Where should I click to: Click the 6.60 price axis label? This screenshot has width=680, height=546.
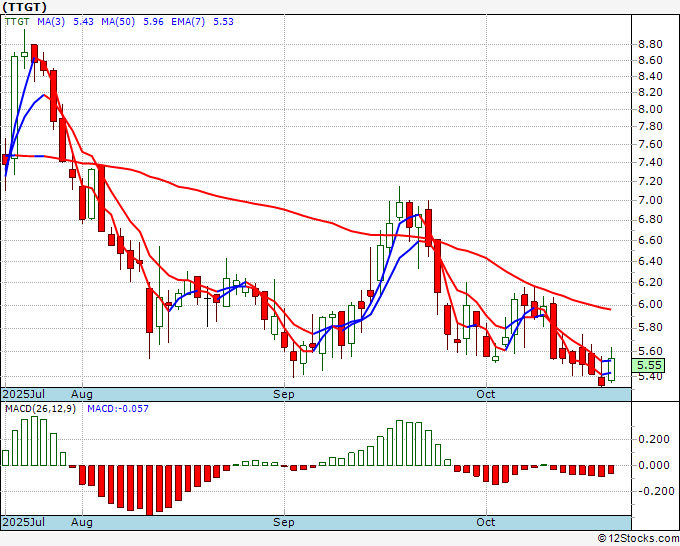(x=650, y=240)
